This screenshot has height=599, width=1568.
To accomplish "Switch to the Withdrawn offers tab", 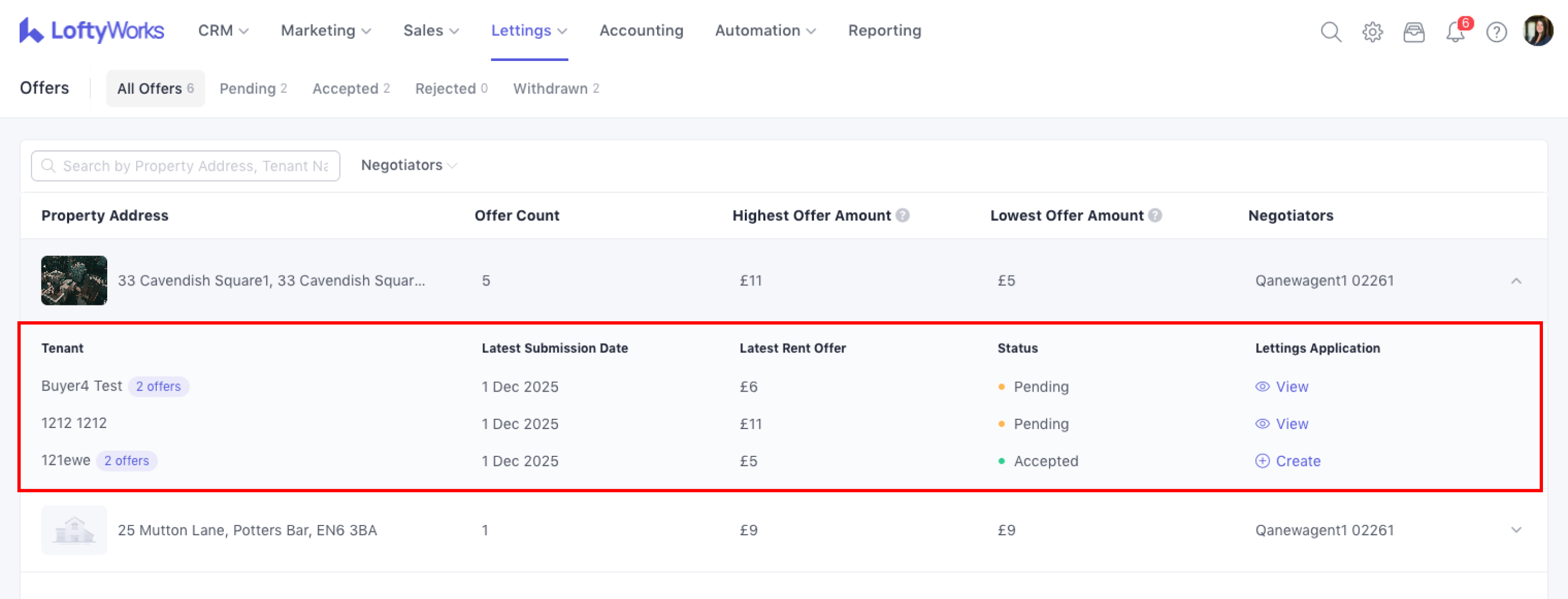I will [x=556, y=89].
